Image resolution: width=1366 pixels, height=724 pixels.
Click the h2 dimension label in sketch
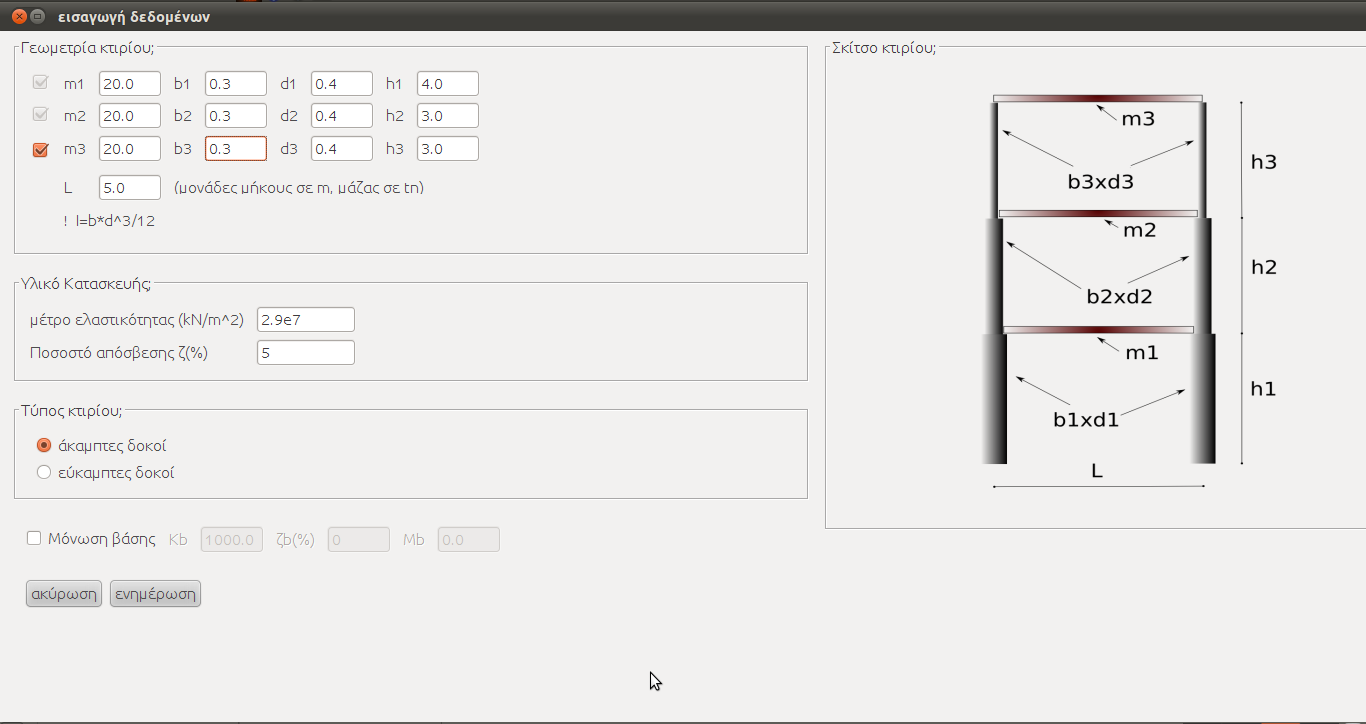[x=1264, y=268]
